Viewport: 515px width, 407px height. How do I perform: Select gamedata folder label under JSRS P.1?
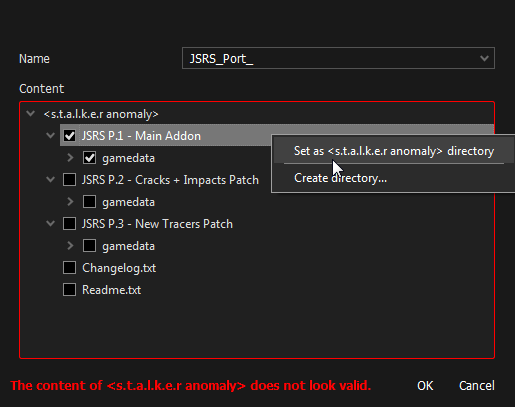pyautogui.click(x=128, y=158)
